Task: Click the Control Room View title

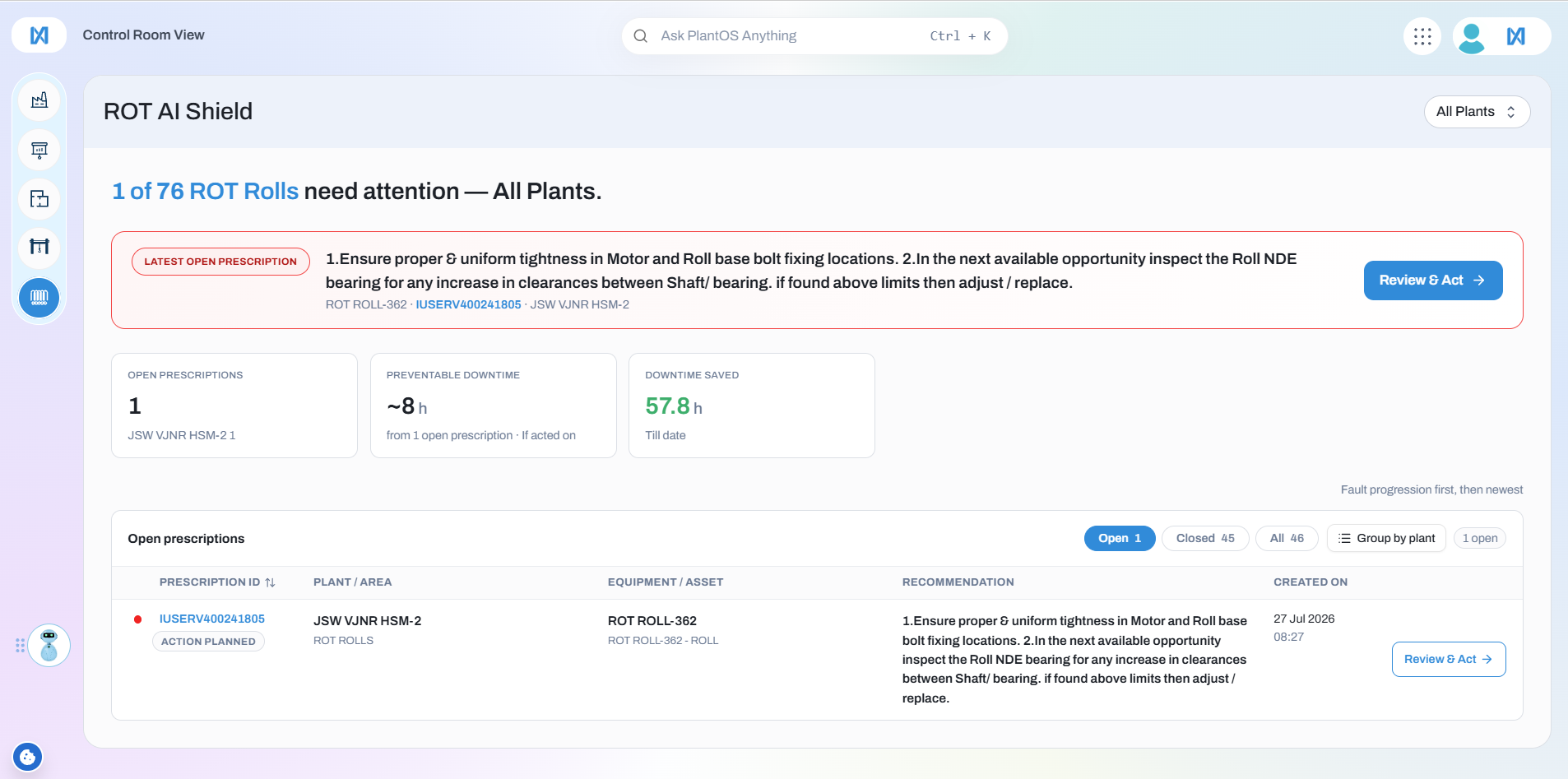Action: pos(143,35)
